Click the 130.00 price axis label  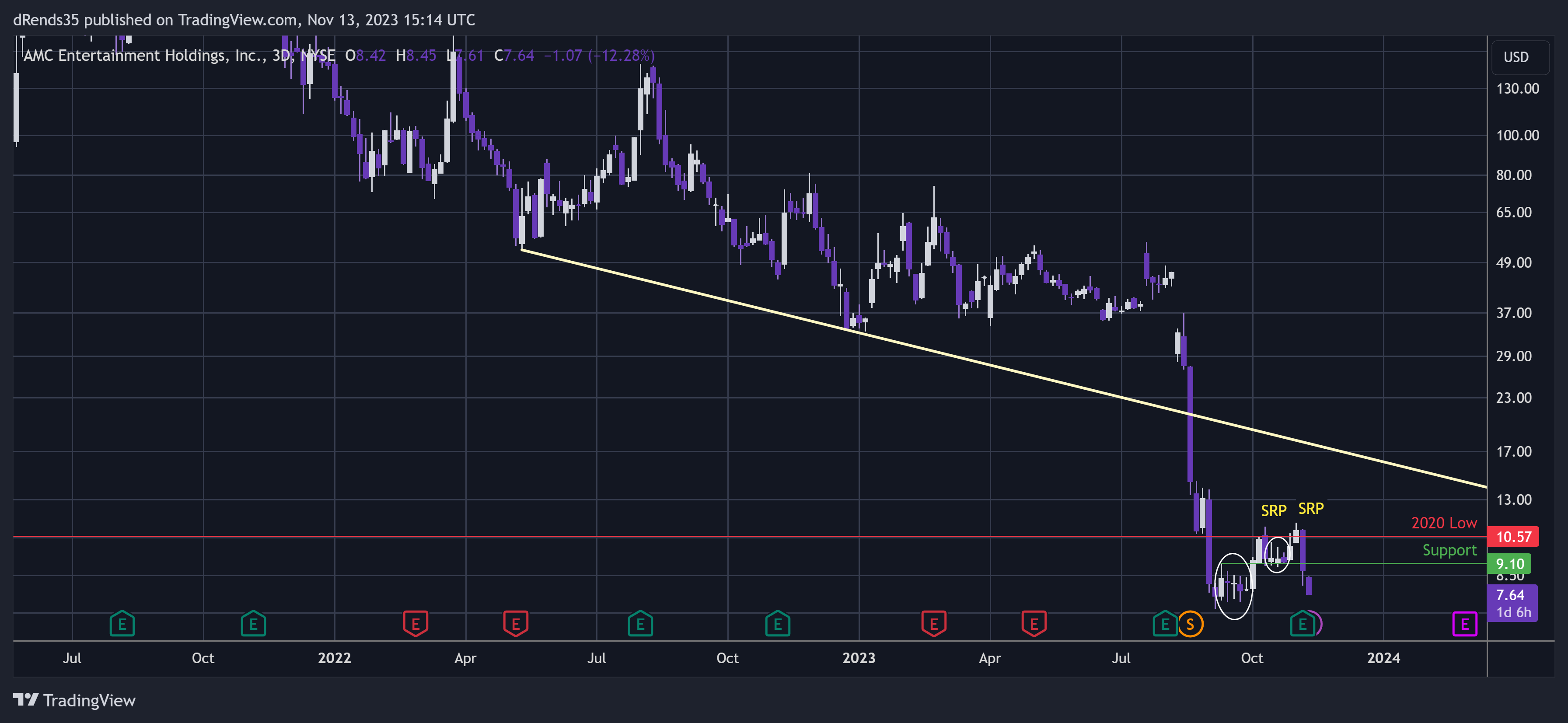point(1517,89)
